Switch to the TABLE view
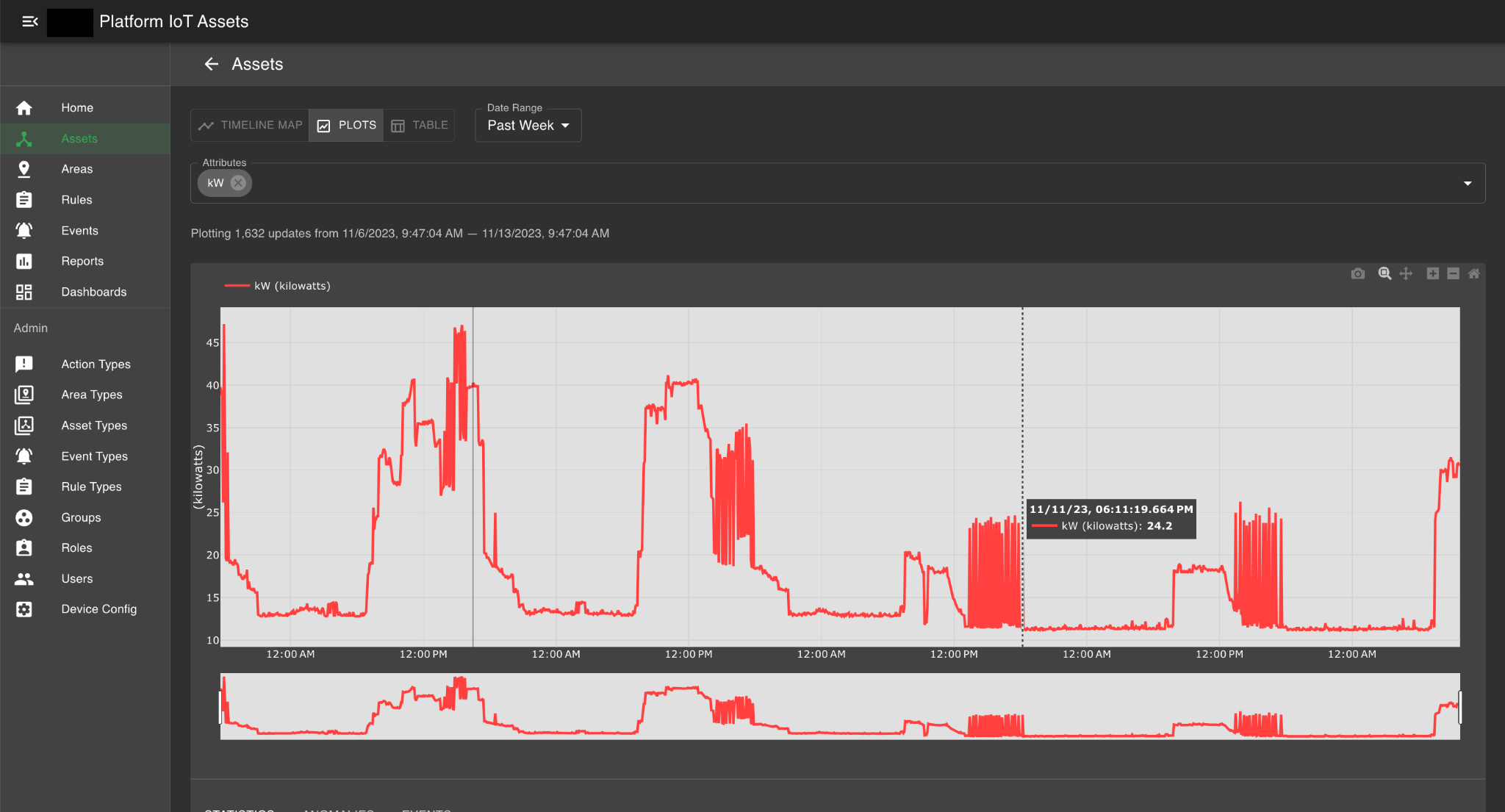The width and height of the screenshot is (1505, 812). pos(419,125)
